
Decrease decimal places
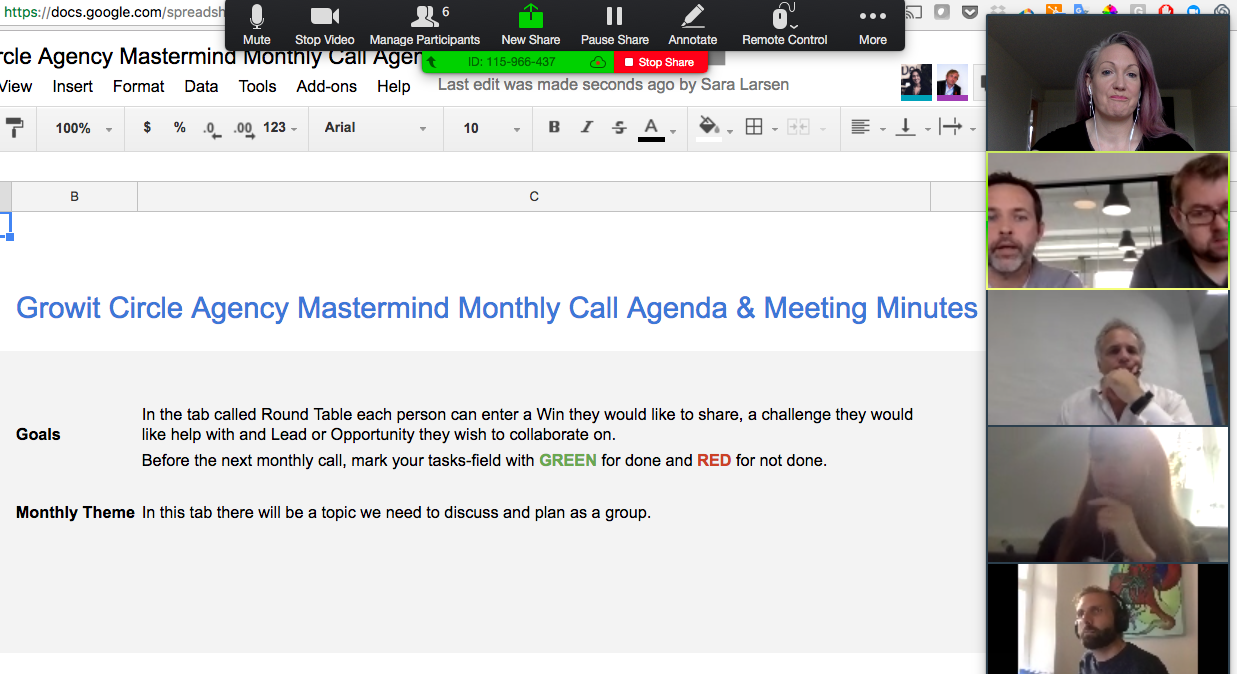210,128
